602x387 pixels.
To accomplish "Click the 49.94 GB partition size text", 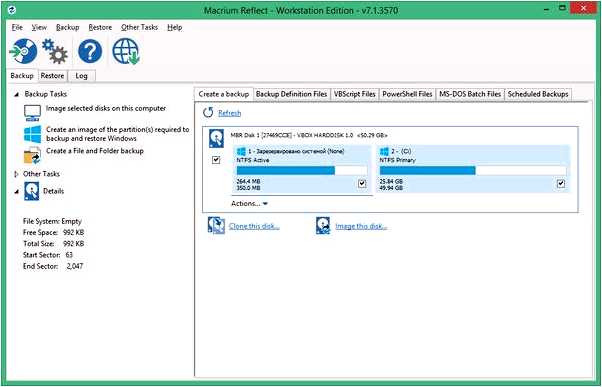I will pyautogui.click(x=391, y=188).
